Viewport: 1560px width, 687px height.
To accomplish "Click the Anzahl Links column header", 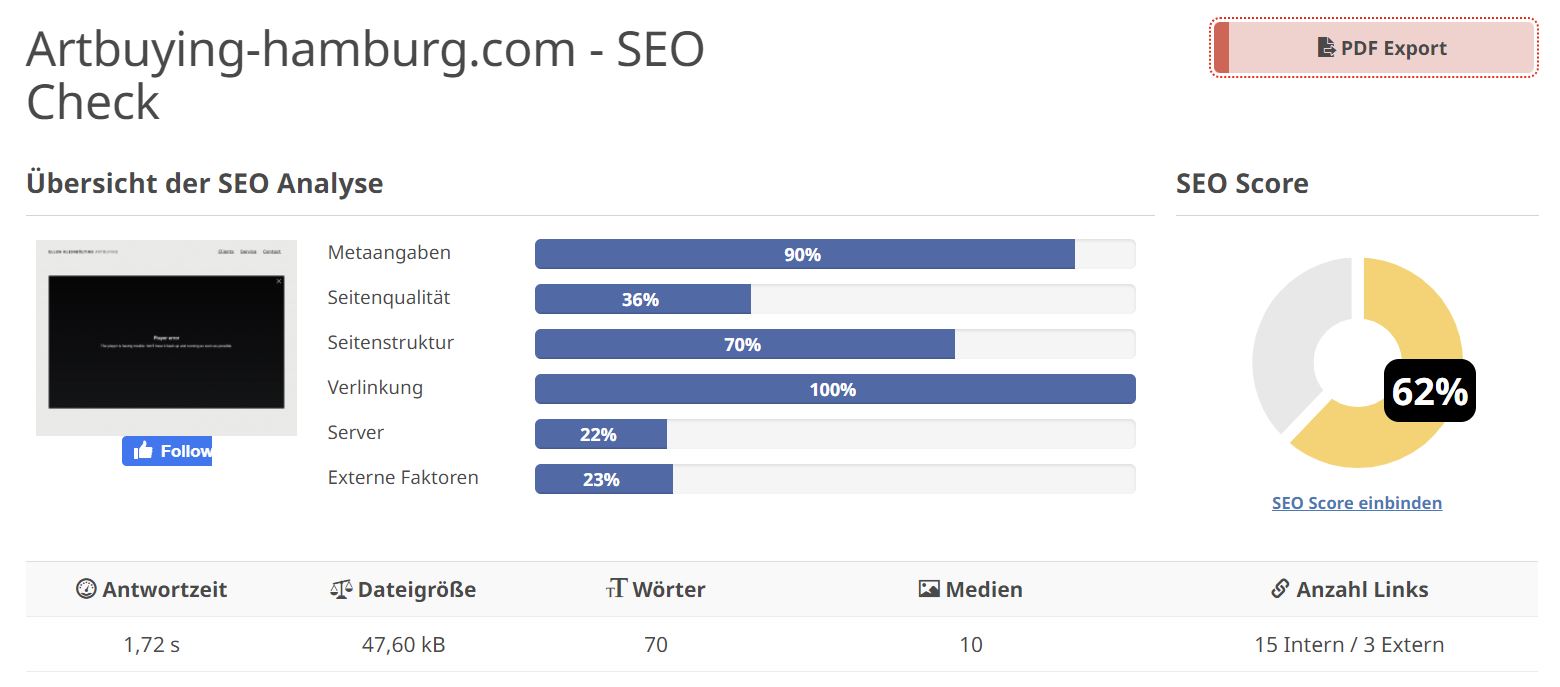I will tap(1349, 589).
